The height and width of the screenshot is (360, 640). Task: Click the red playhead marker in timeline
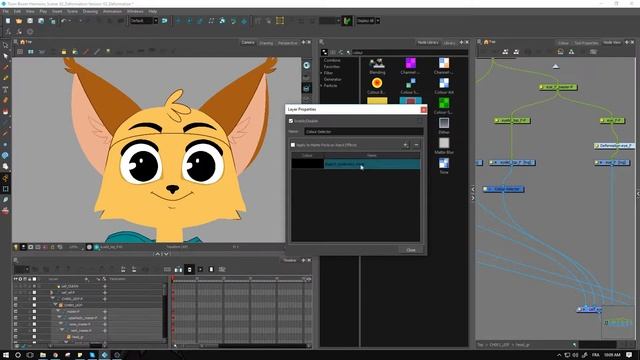[173, 279]
